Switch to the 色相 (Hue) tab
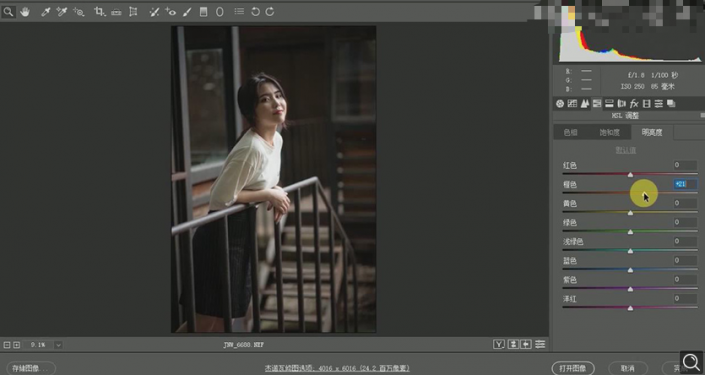The width and height of the screenshot is (705, 375). [x=571, y=132]
